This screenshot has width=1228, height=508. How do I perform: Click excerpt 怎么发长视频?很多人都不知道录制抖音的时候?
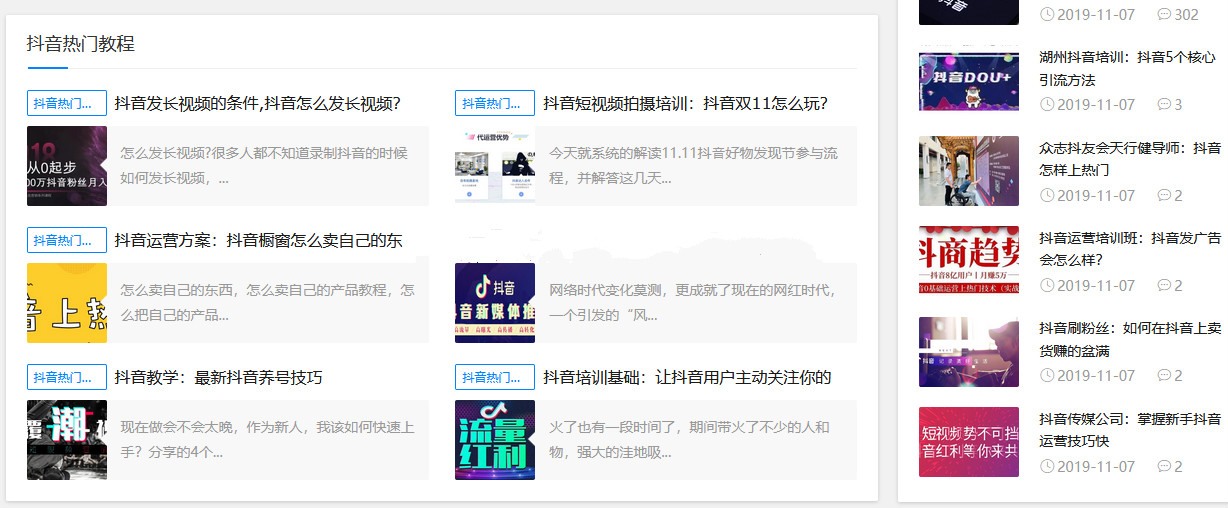265,166
